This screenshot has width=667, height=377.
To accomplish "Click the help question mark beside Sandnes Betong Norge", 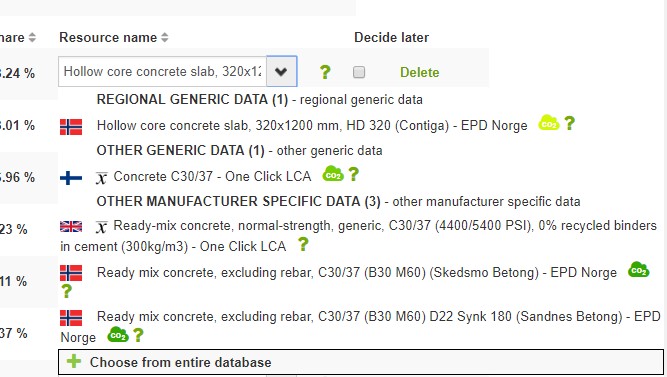I will (x=138, y=335).
